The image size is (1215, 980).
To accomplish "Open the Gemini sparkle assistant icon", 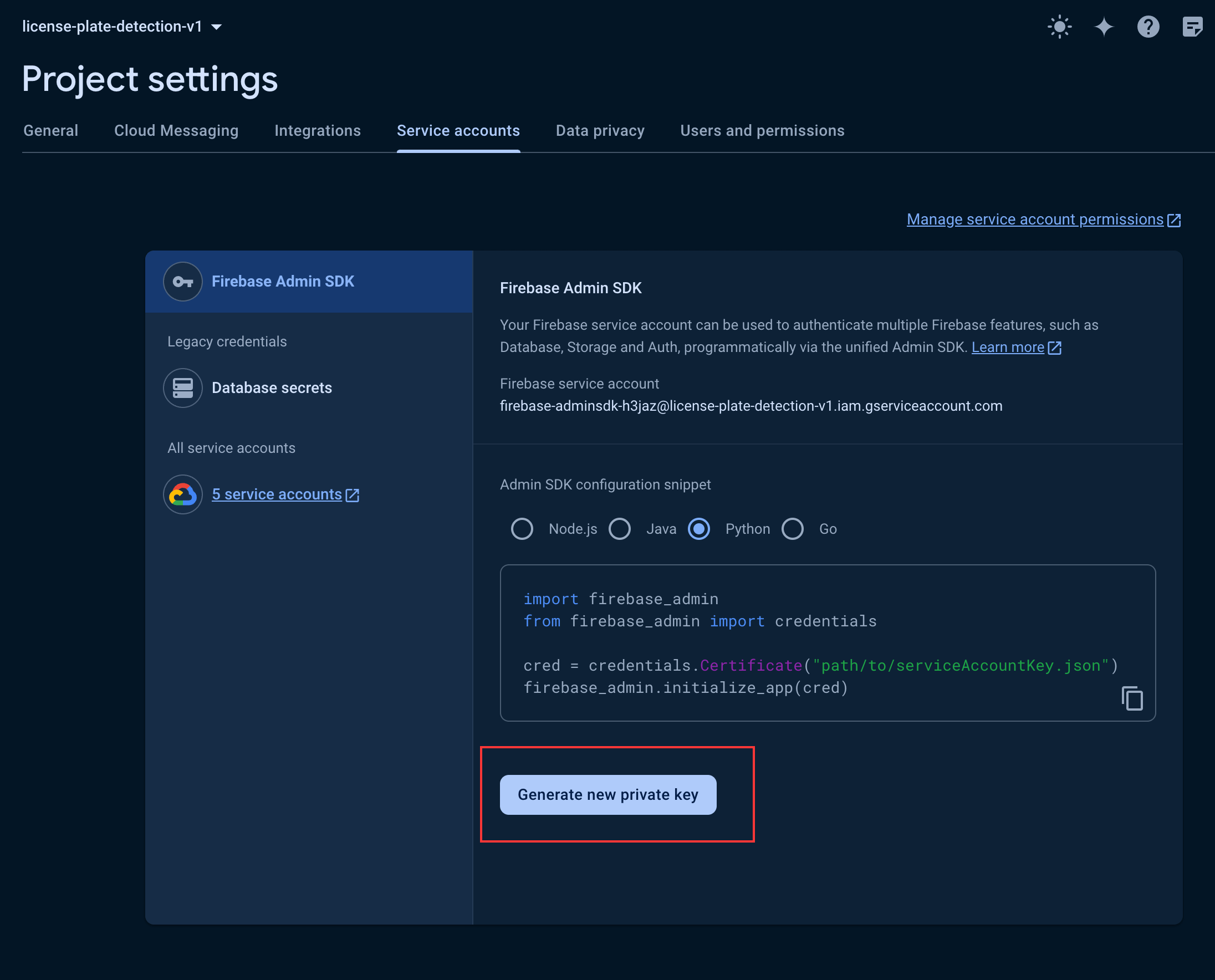I will [x=1103, y=27].
